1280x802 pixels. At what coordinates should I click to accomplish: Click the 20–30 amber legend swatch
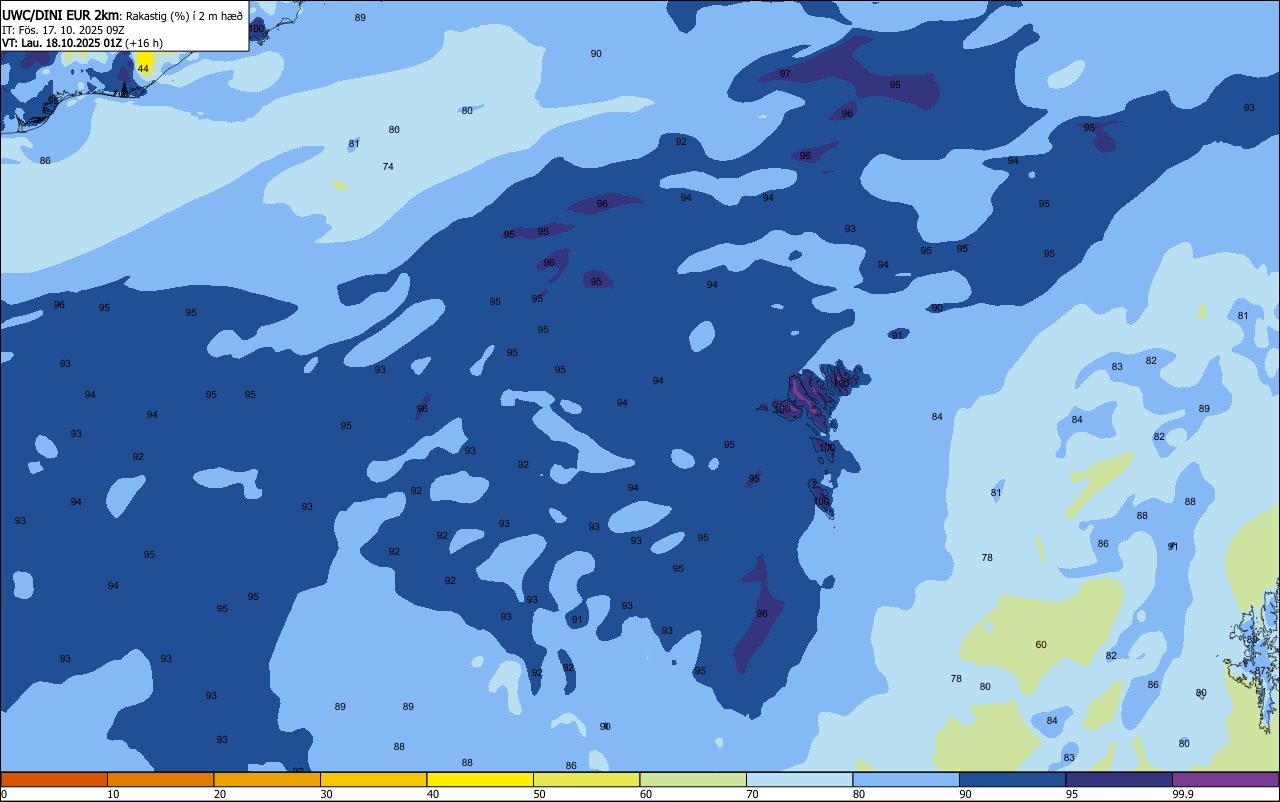267,779
